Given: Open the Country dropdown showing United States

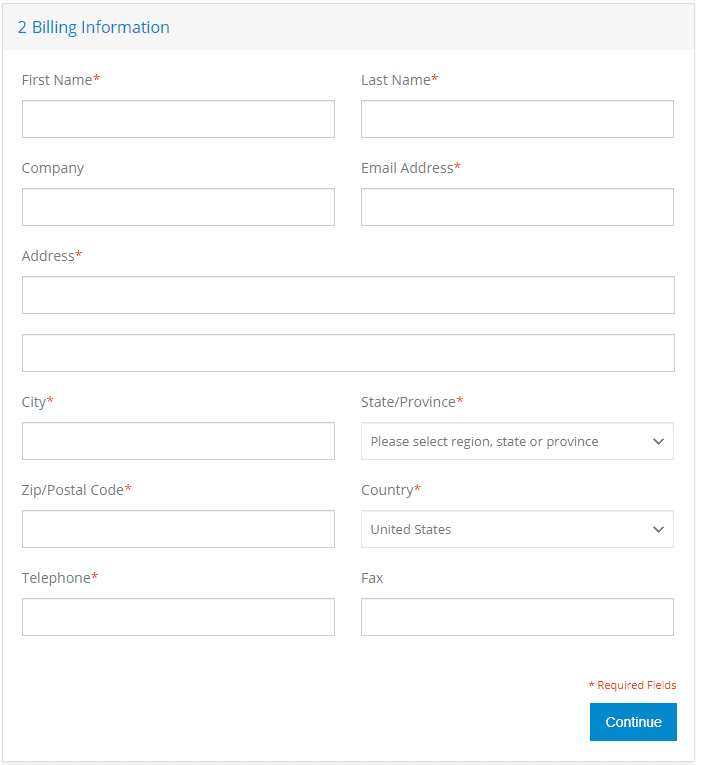Looking at the screenshot, I should (x=517, y=529).
